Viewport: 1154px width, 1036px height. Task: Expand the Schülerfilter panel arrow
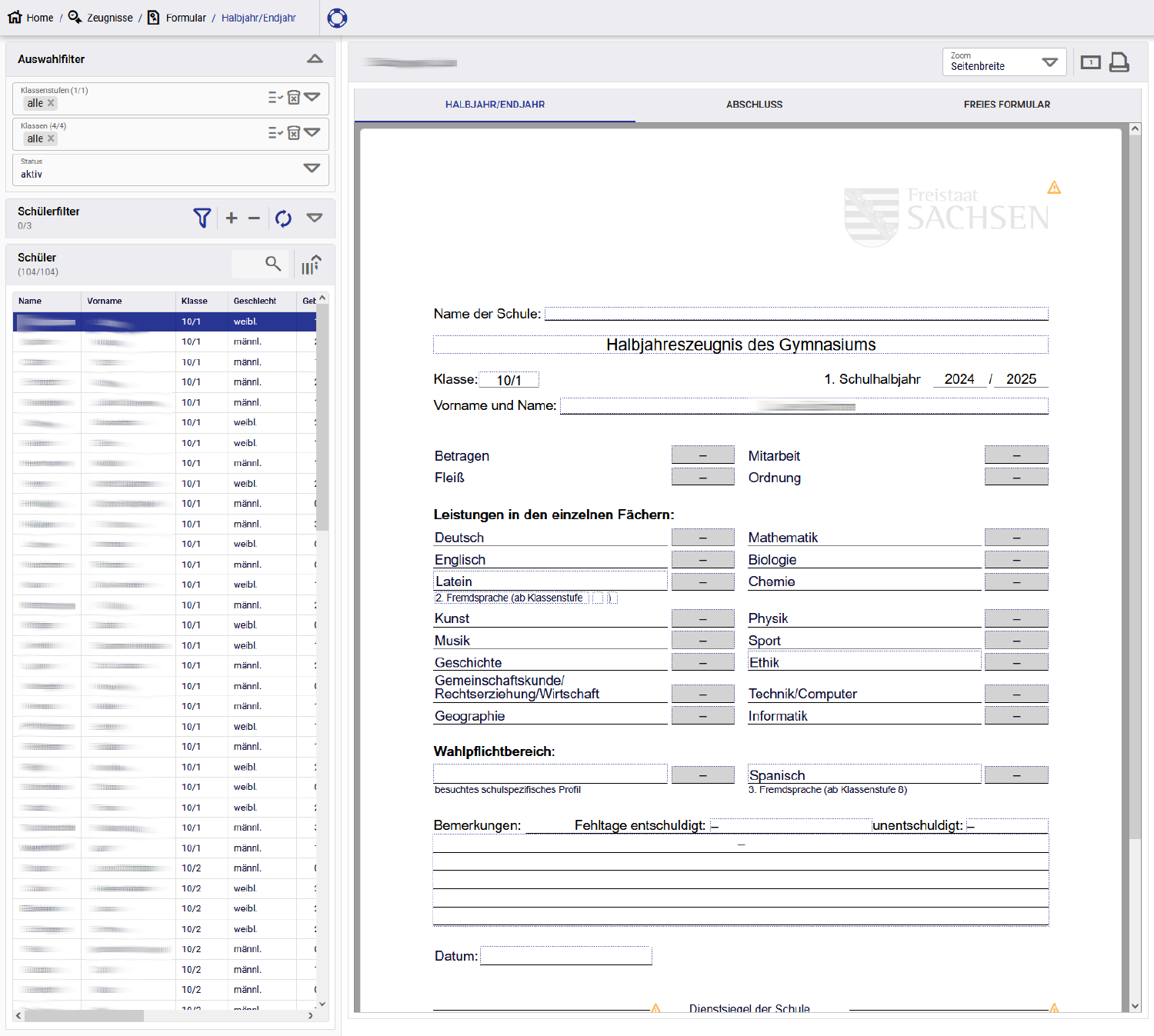pyautogui.click(x=315, y=218)
